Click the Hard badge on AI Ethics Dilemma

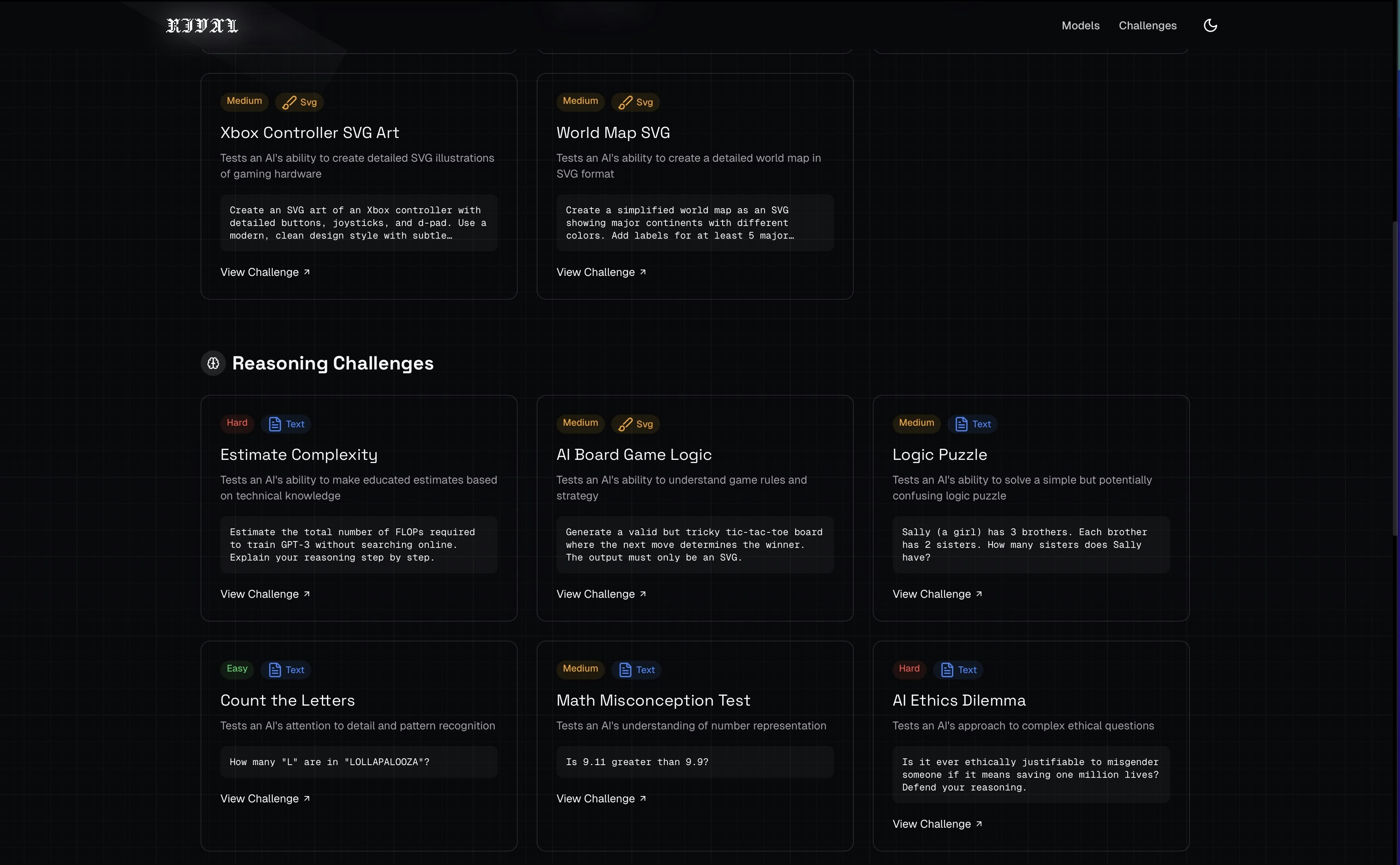point(909,669)
